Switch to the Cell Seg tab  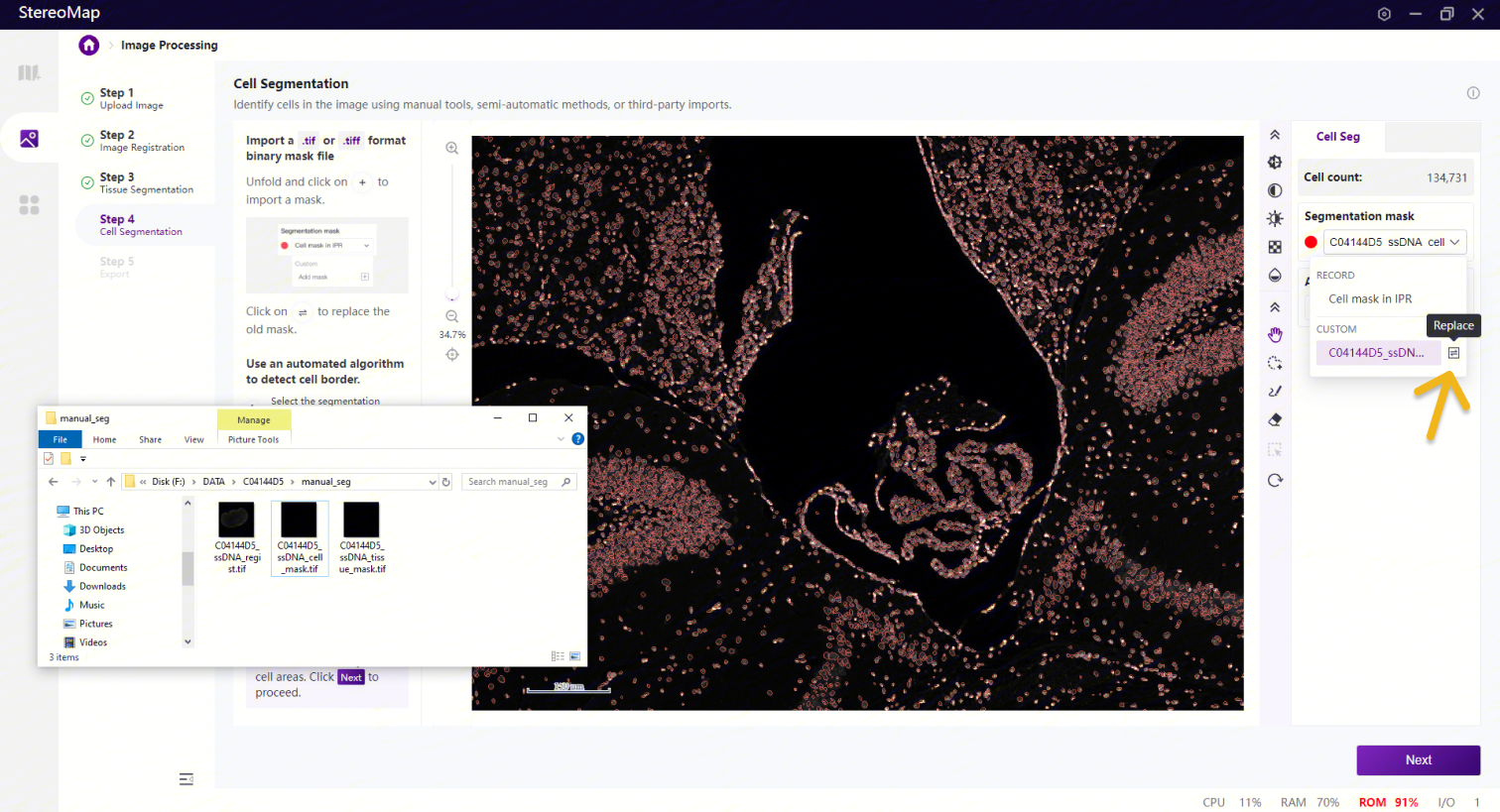point(1338,137)
